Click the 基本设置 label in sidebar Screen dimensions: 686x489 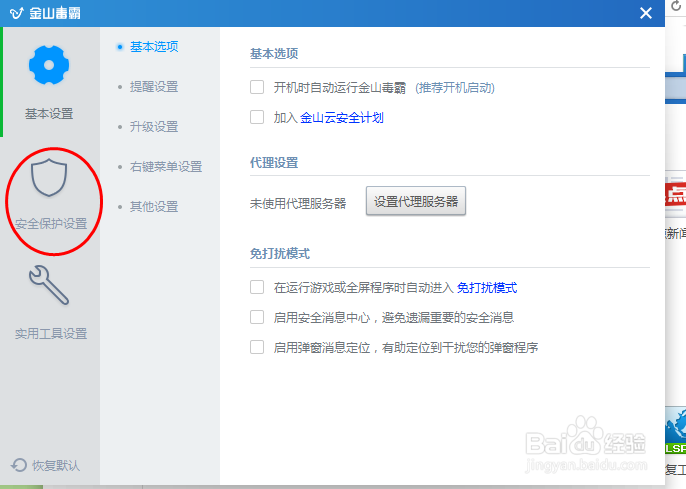pos(49,114)
